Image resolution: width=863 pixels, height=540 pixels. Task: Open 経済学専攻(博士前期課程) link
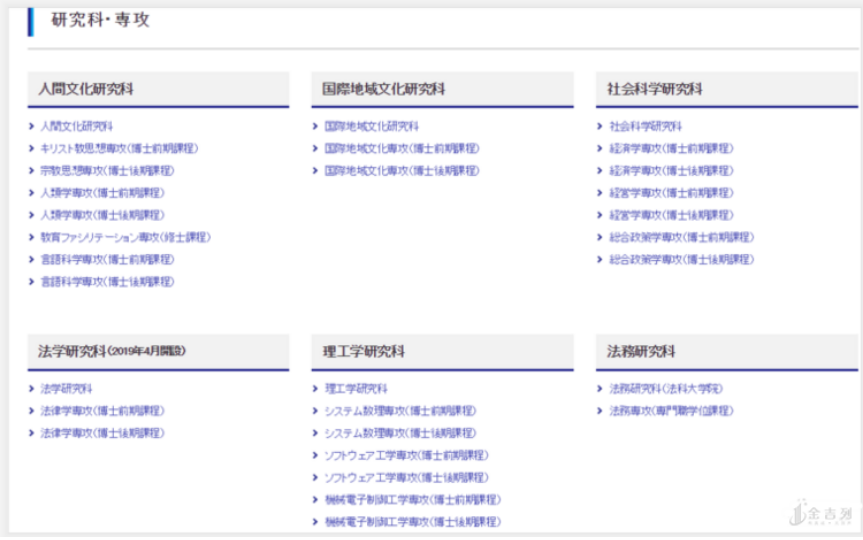point(671,149)
